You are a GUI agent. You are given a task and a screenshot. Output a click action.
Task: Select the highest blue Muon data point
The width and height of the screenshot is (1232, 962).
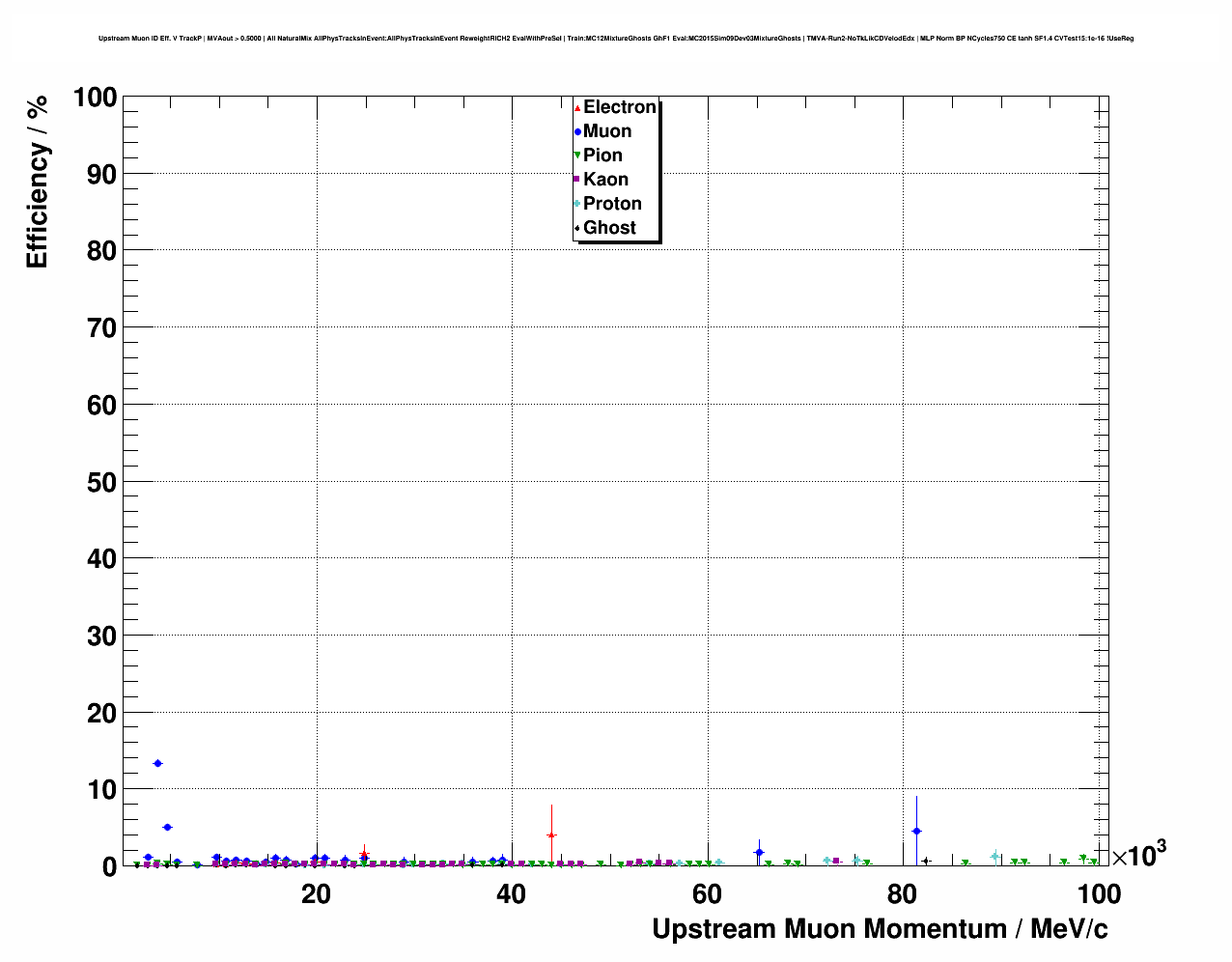[x=157, y=763]
